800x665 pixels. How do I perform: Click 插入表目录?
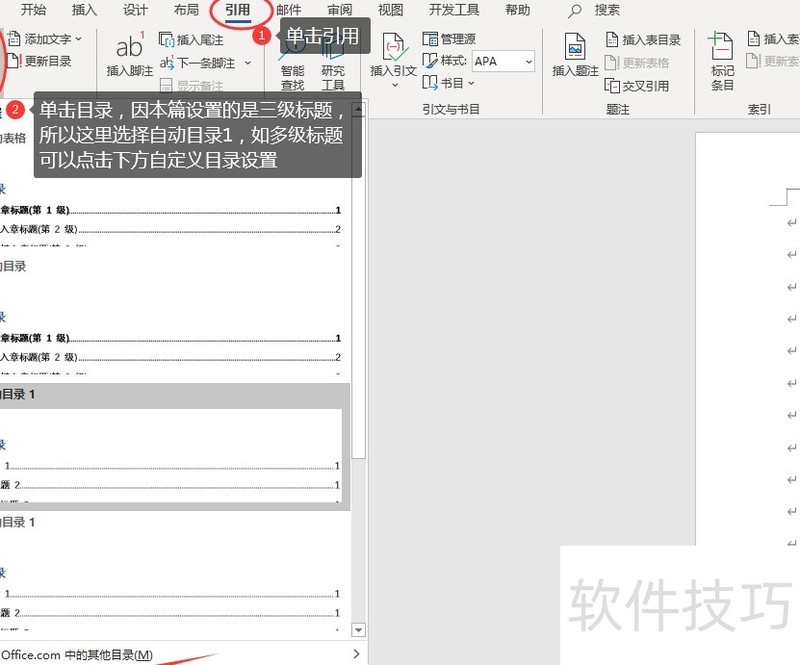643,40
